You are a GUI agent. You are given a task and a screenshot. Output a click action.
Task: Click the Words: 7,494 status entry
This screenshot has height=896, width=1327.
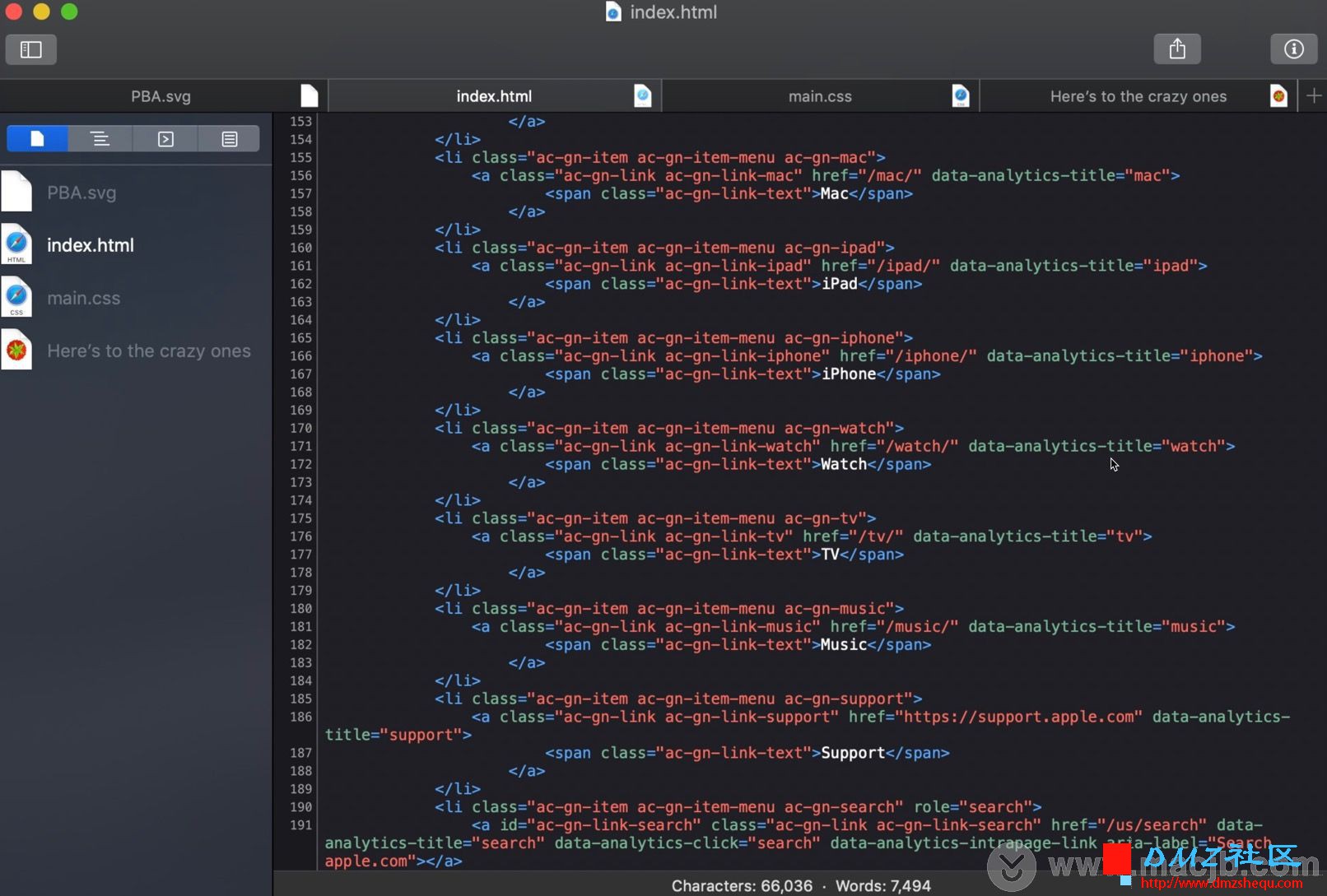pyautogui.click(x=883, y=885)
